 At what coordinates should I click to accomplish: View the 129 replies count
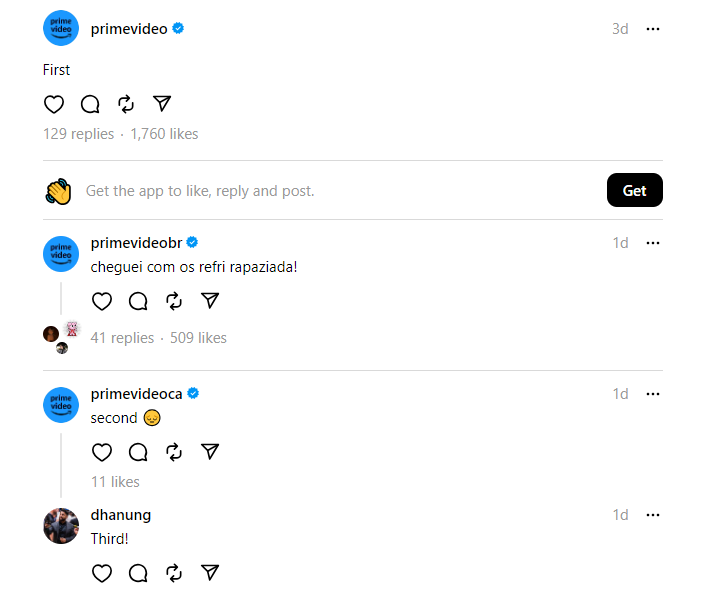78,134
